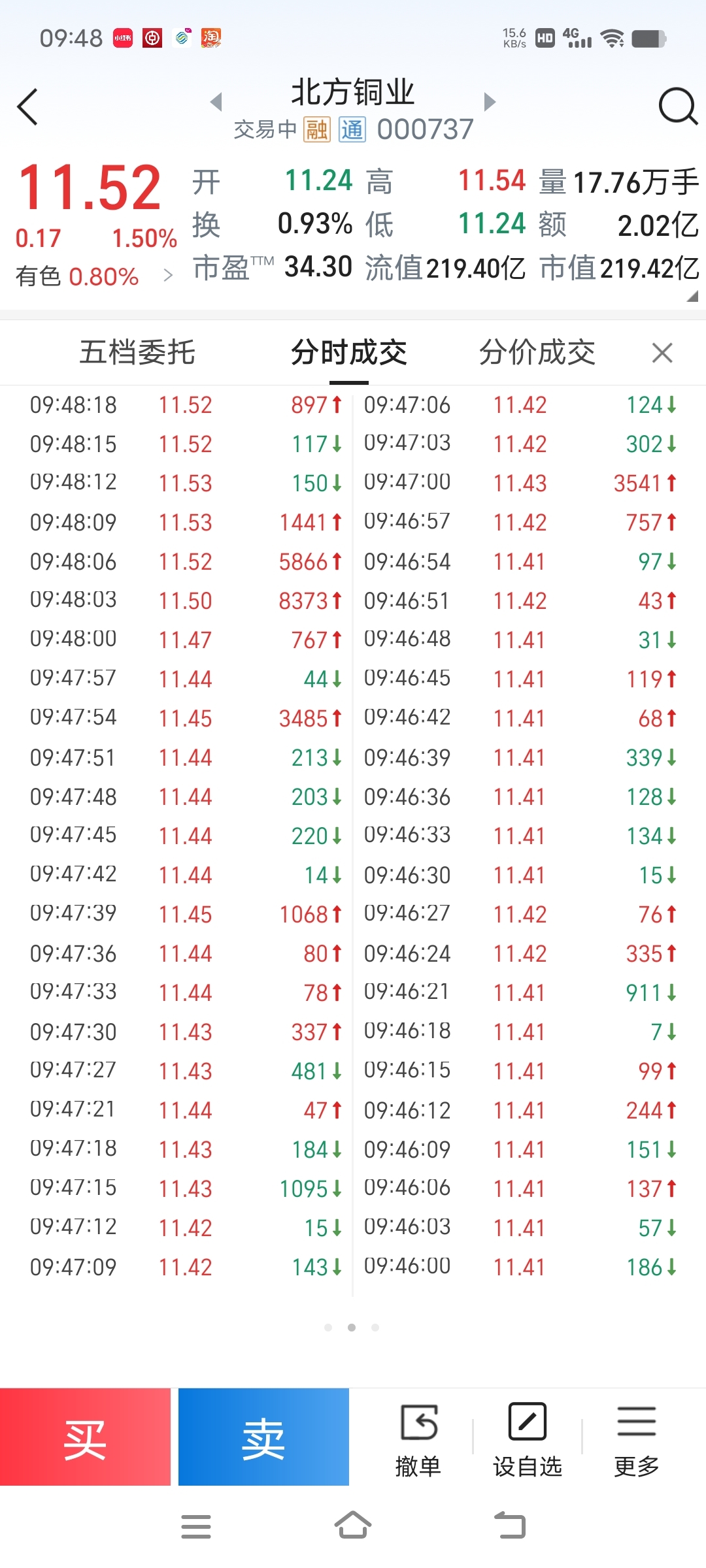The image size is (706, 1568).
Task: Tap the page indicator dots
Action: 352,1328
